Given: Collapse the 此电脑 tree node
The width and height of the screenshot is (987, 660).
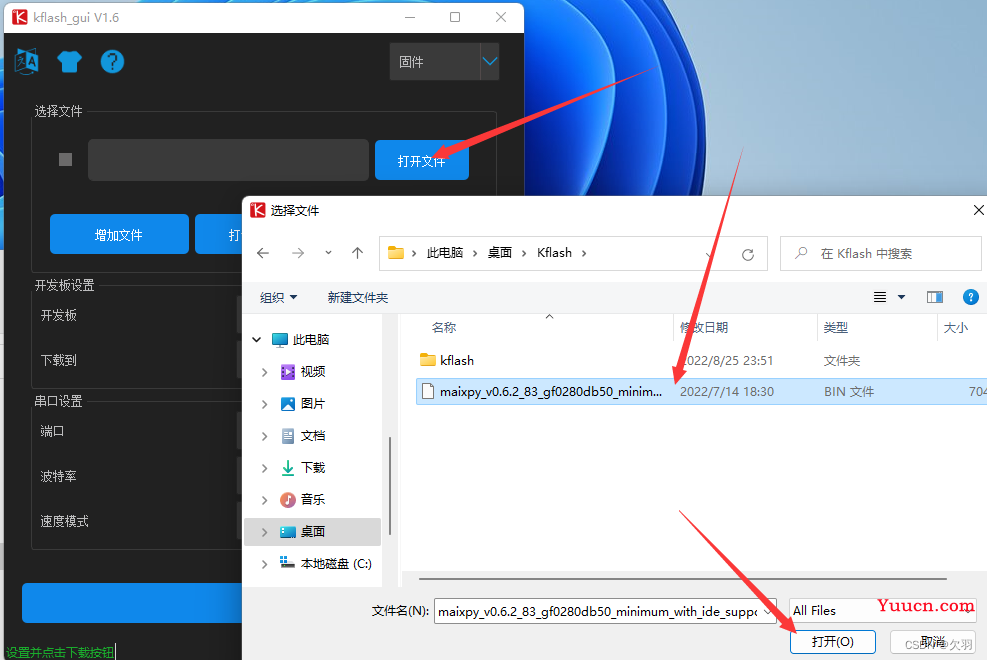Looking at the screenshot, I should 257,340.
